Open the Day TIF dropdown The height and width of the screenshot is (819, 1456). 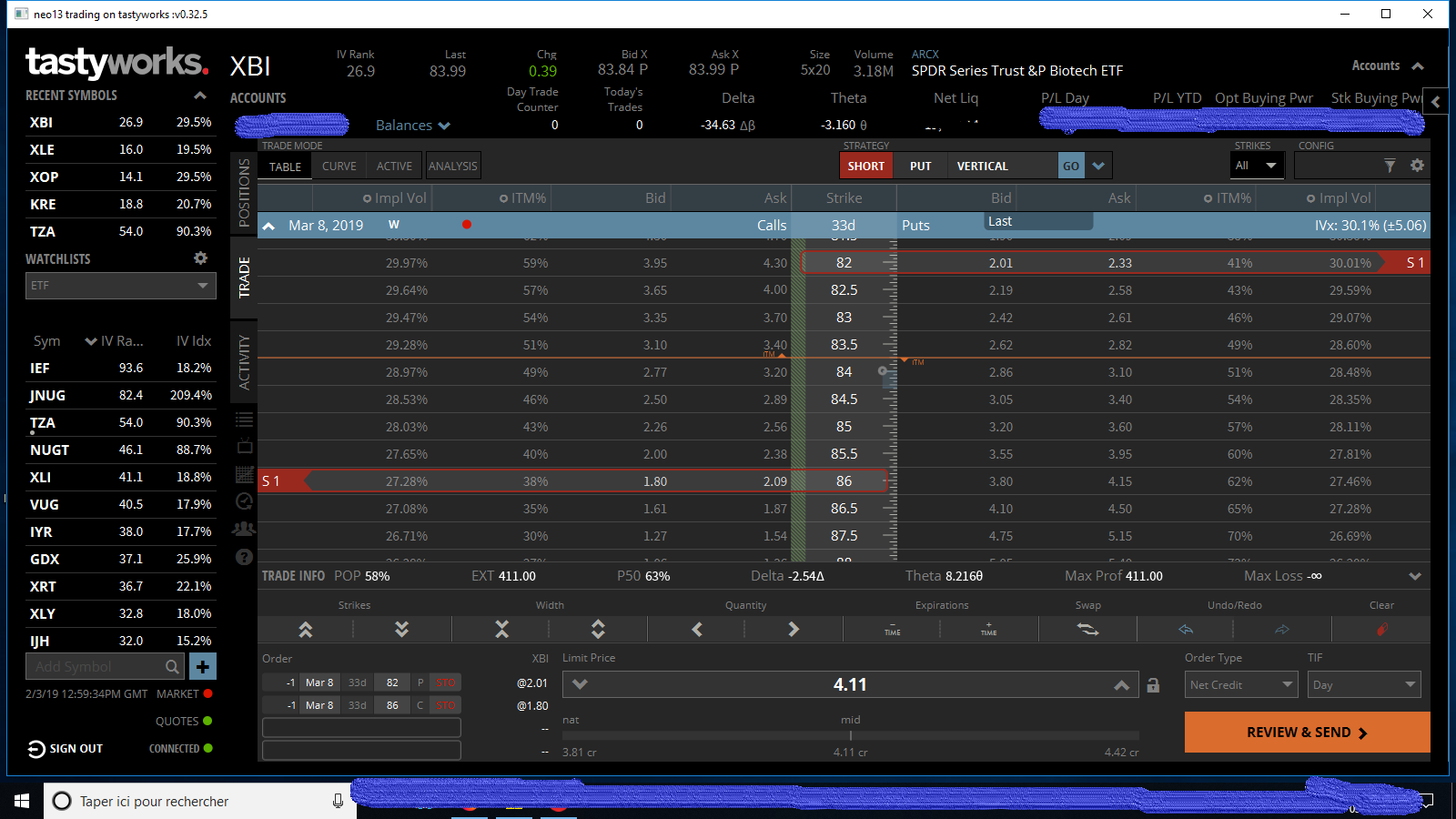(1364, 685)
